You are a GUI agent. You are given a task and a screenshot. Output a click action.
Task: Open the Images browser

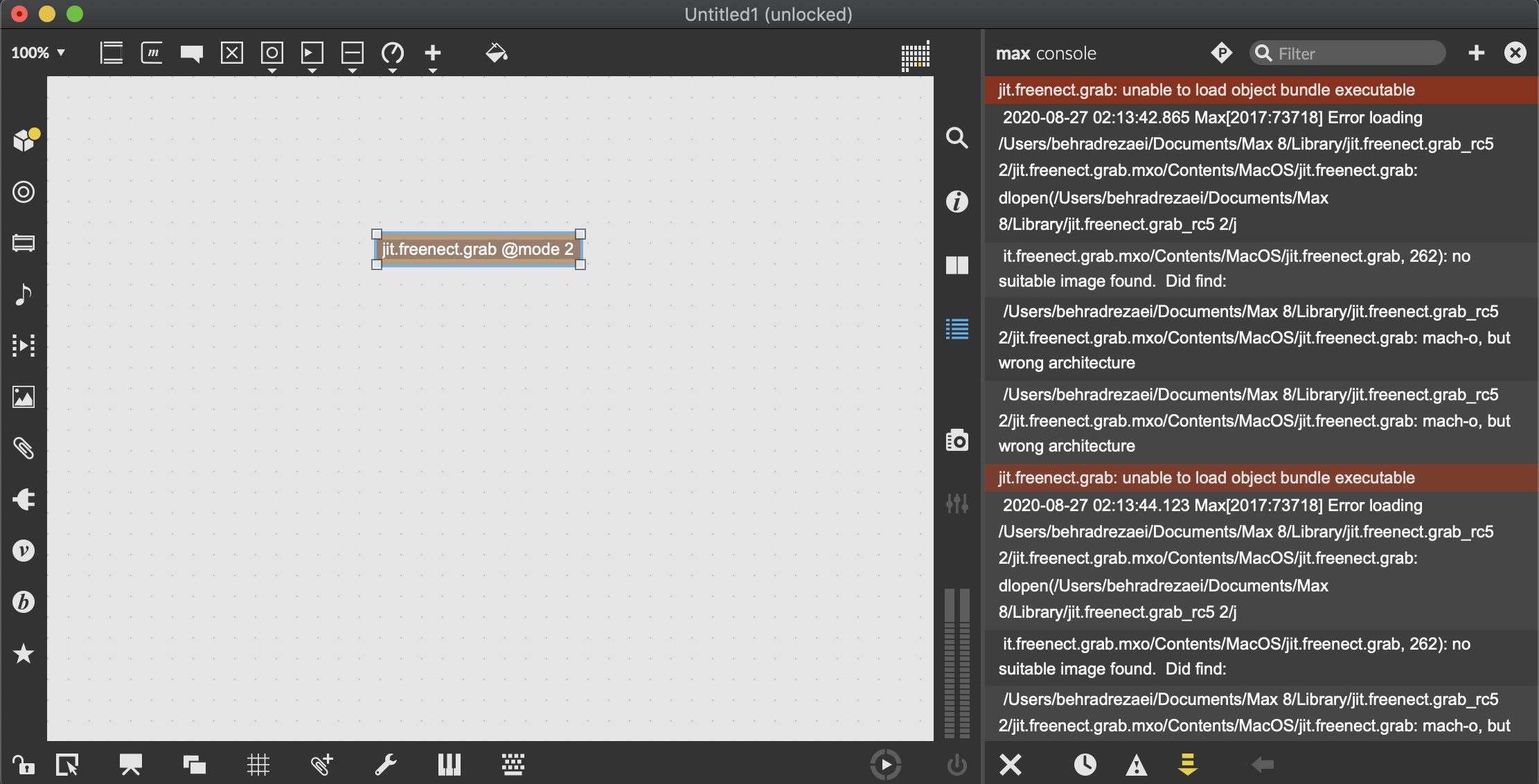pyautogui.click(x=24, y=397)
